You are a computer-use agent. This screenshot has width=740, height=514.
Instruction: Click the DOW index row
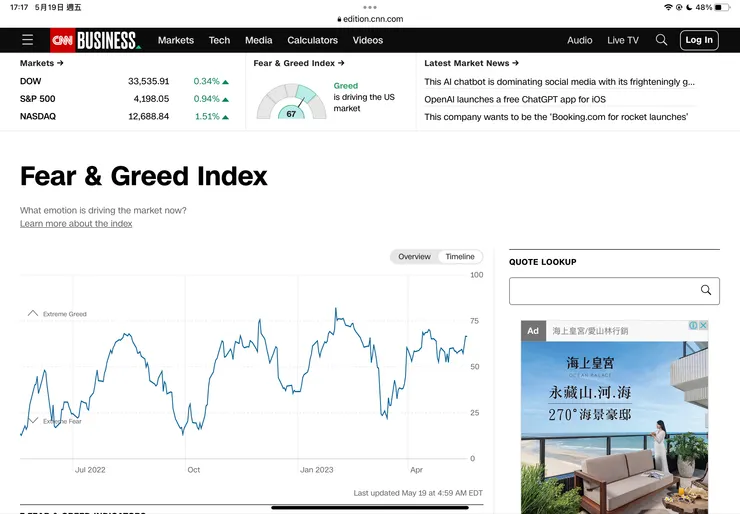pyautogui.click(x=124, y=81)
